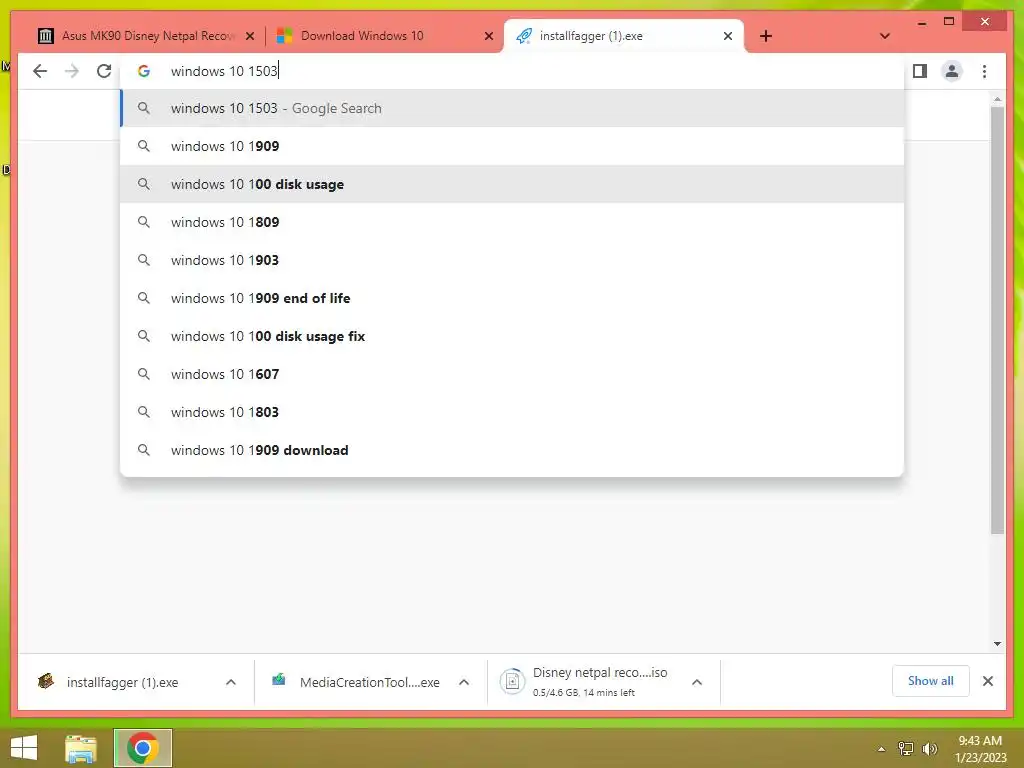Pick the 'windows 10 100 disk usage' suggestion

coord(512,184)
